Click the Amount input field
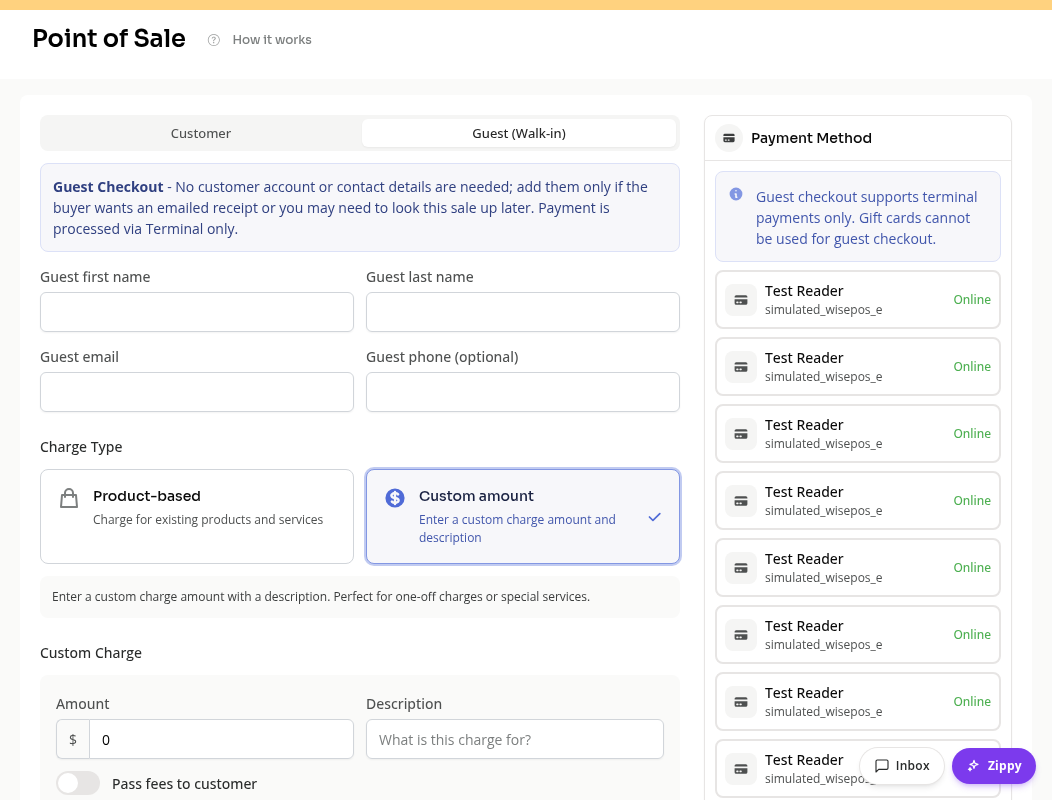Image resolution: width=1052 pixels, height=800 pixels. coord(221,740)
